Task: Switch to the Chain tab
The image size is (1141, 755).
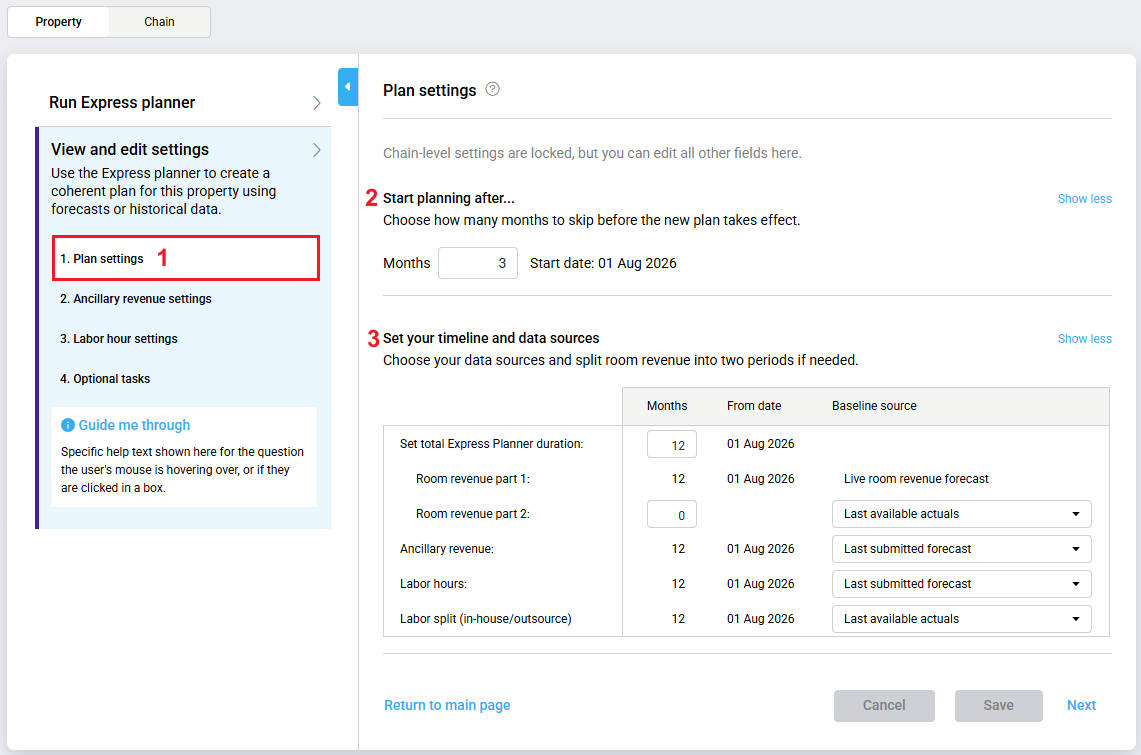Action: coord(159,22)
